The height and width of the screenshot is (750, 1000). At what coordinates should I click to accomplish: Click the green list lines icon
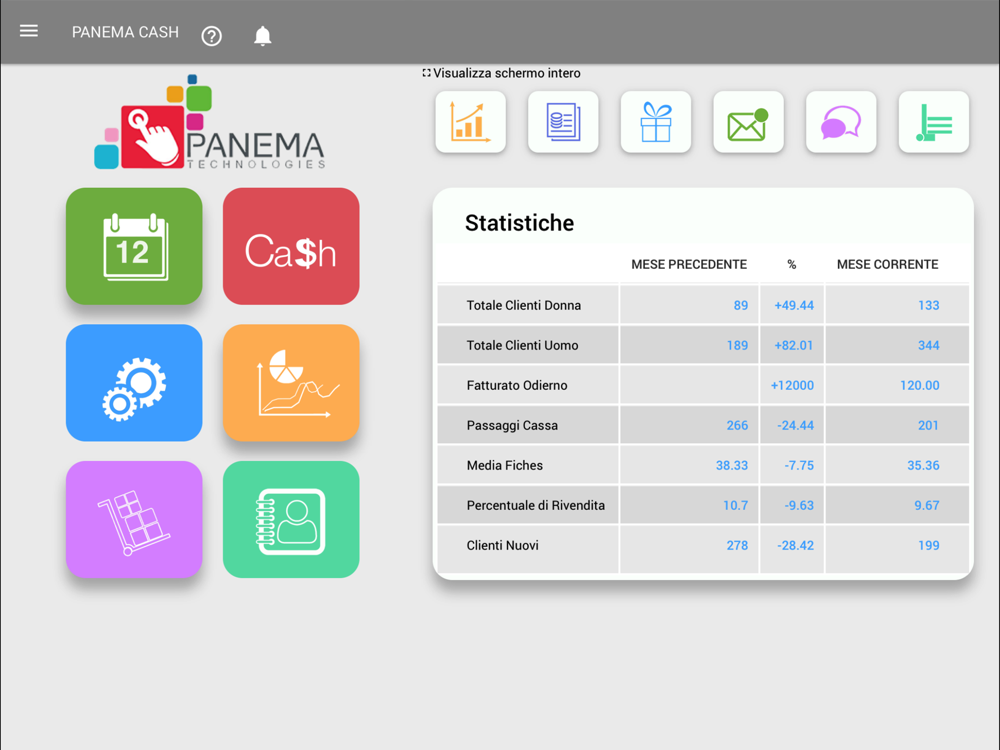934,122
